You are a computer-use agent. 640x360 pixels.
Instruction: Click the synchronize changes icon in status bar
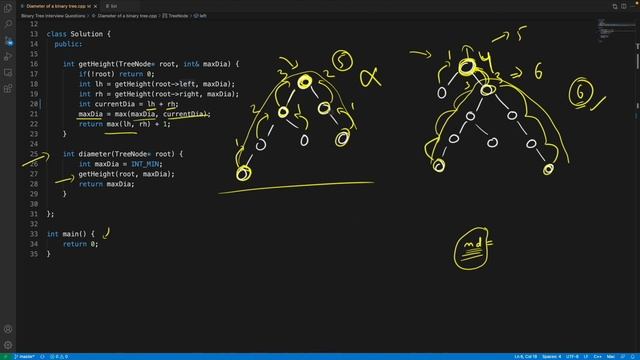coord(42,357)
